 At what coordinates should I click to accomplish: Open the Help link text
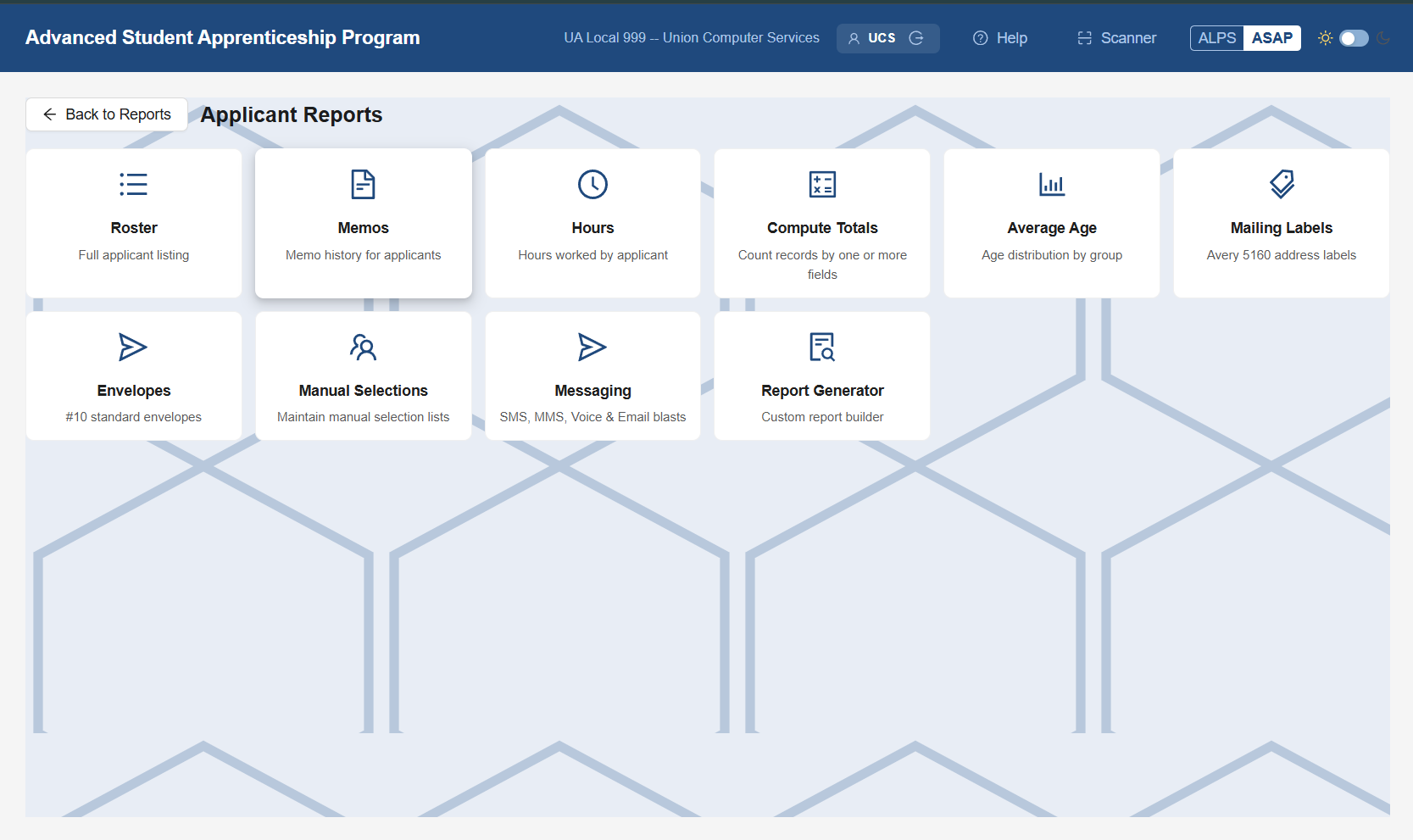coord(1012,38)
